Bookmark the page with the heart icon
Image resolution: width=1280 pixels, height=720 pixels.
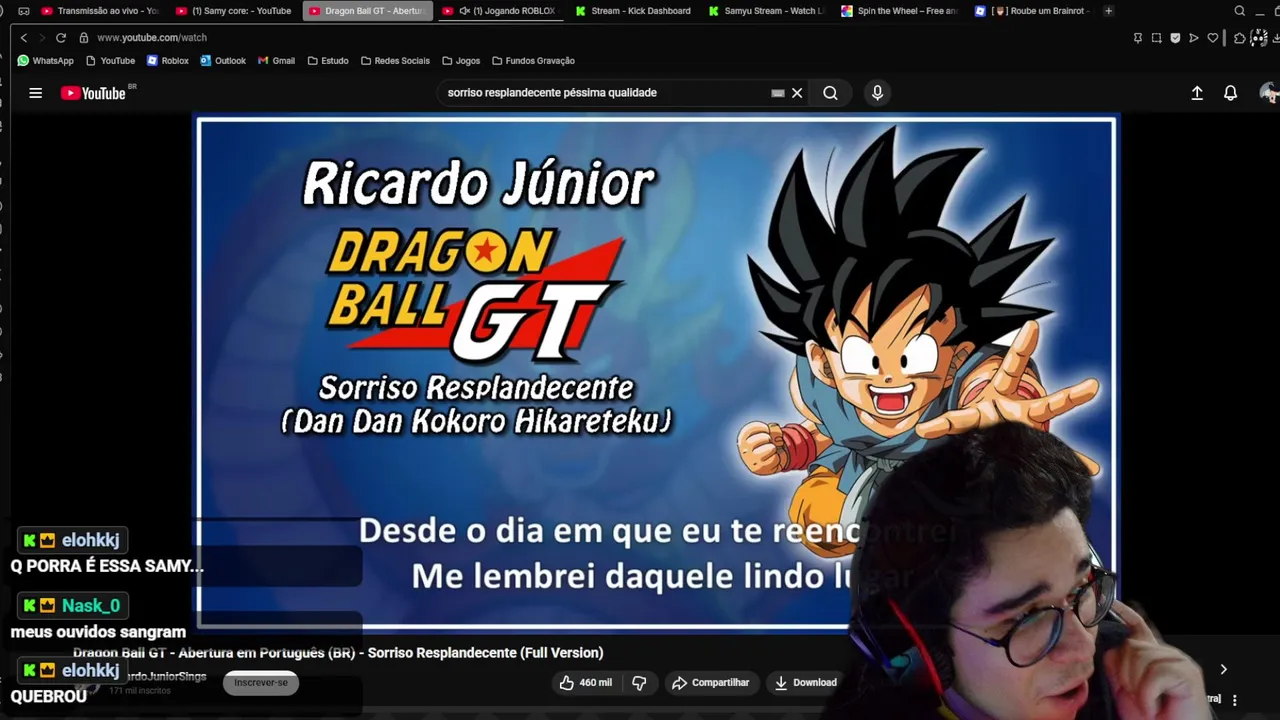[x=1213, y=38]
